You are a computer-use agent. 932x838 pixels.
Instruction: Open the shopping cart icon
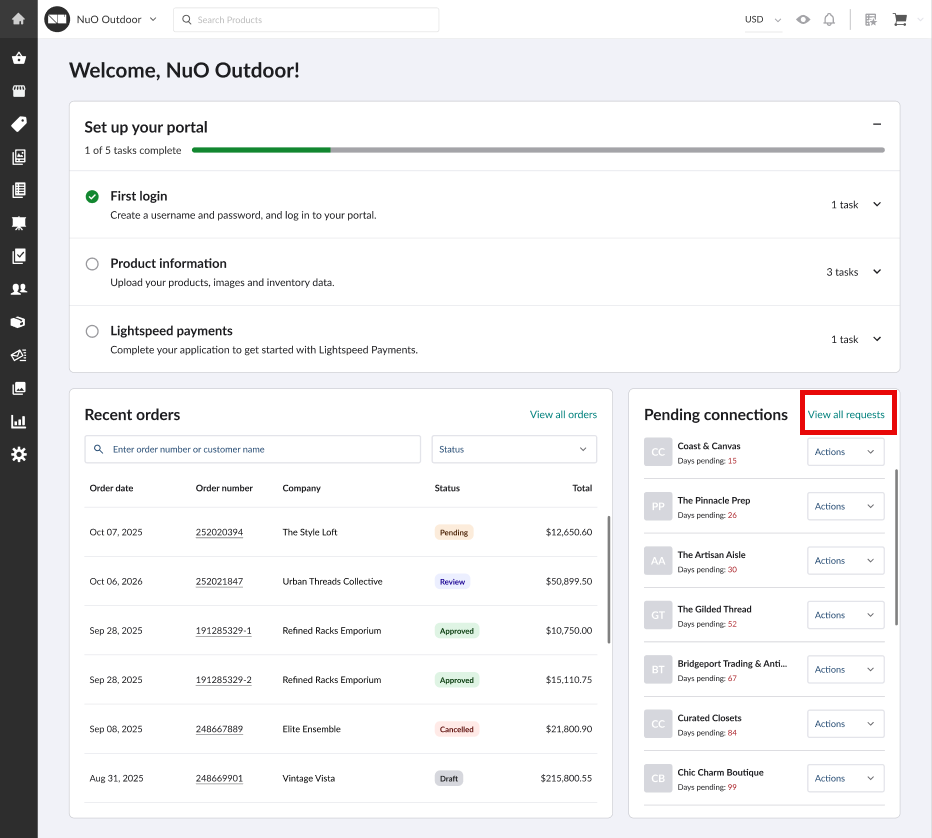coord(899,19)
